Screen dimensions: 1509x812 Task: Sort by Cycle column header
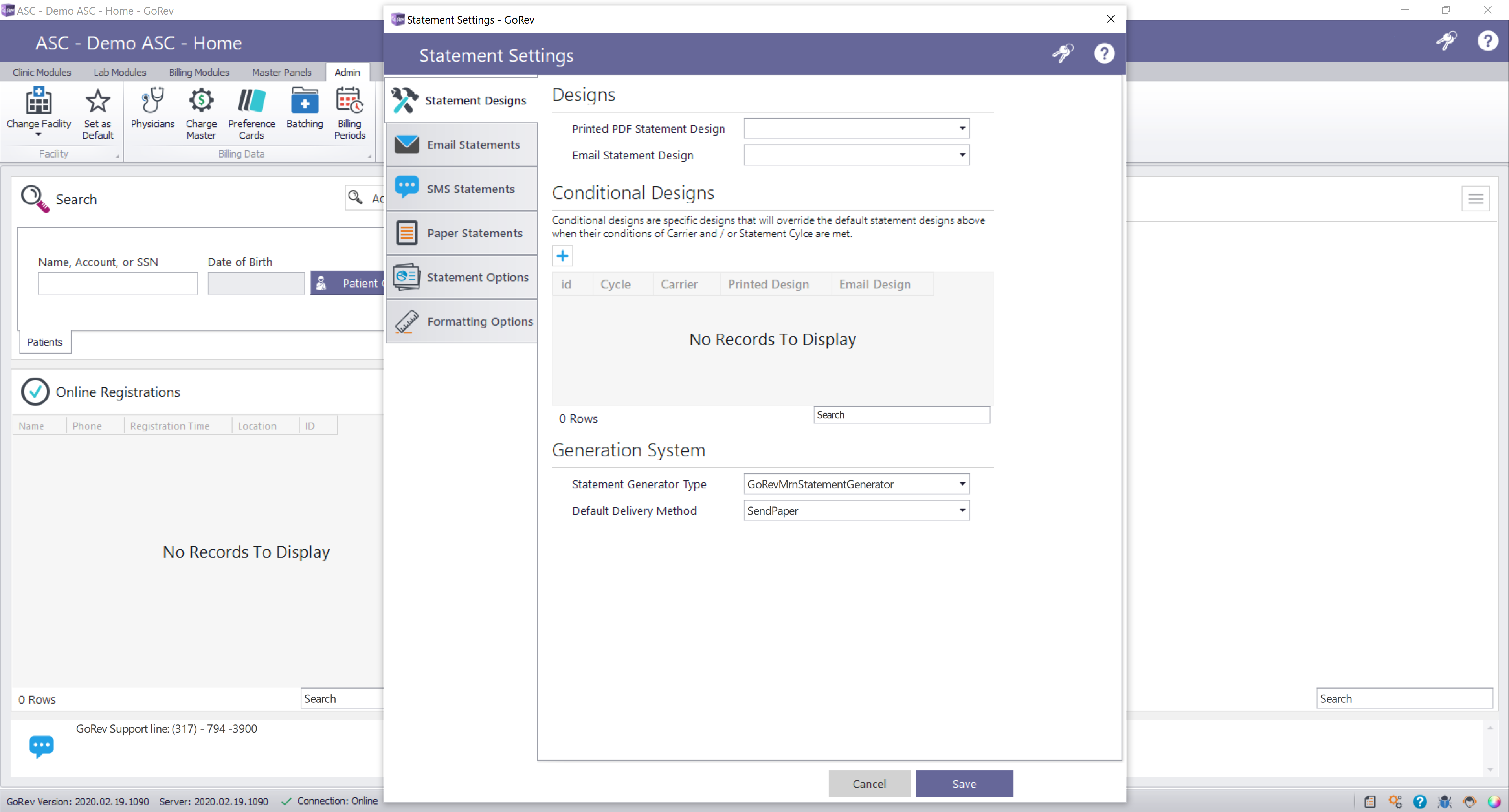[622, 284]
